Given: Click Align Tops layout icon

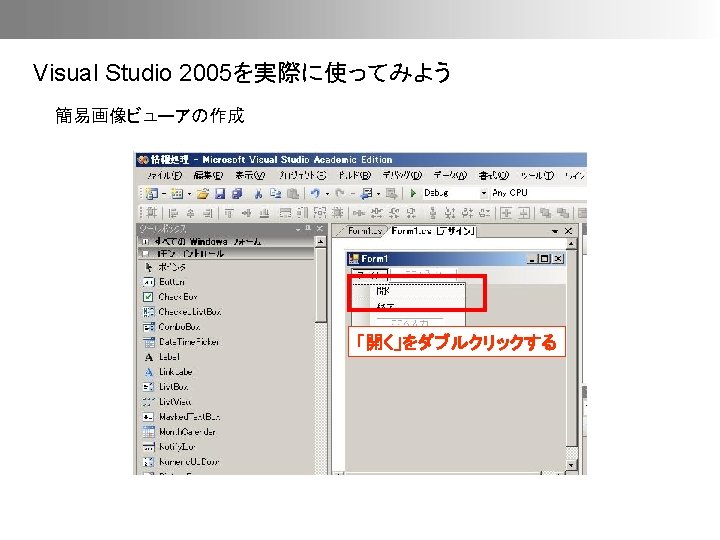Looking at the screenshot, I should click(229, 213).
